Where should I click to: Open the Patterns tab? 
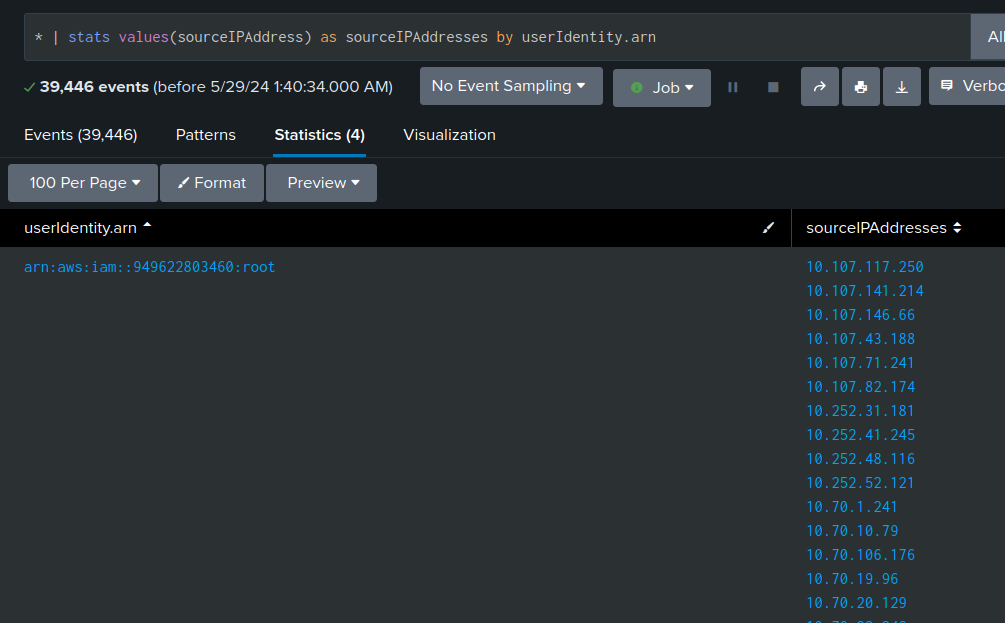pyautogui.click(x=206, y=135)
